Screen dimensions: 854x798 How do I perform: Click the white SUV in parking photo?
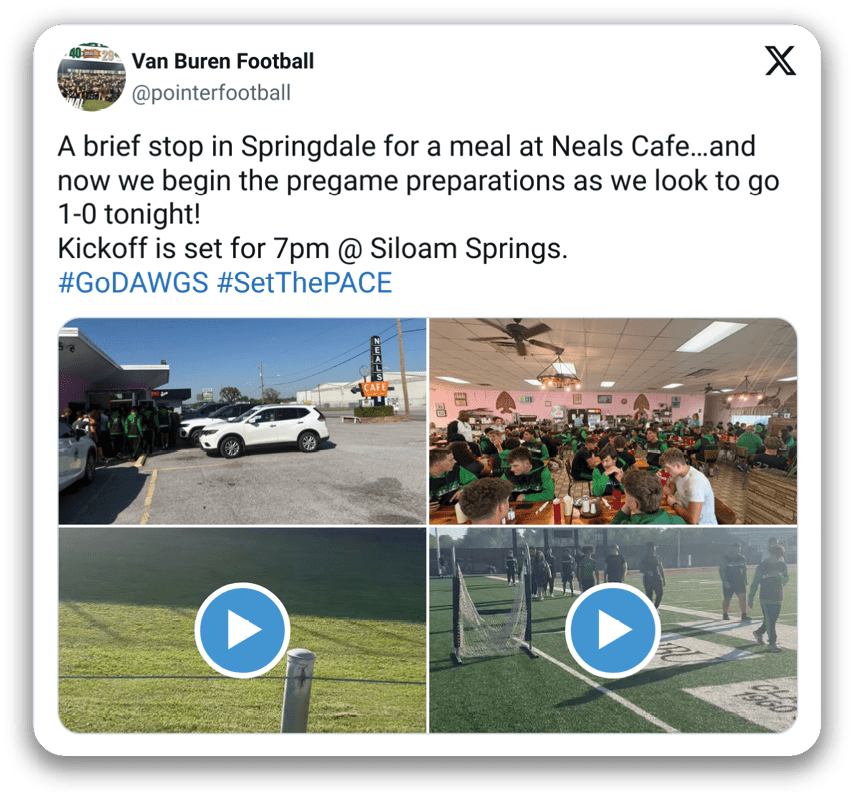(x=264, y=431)
